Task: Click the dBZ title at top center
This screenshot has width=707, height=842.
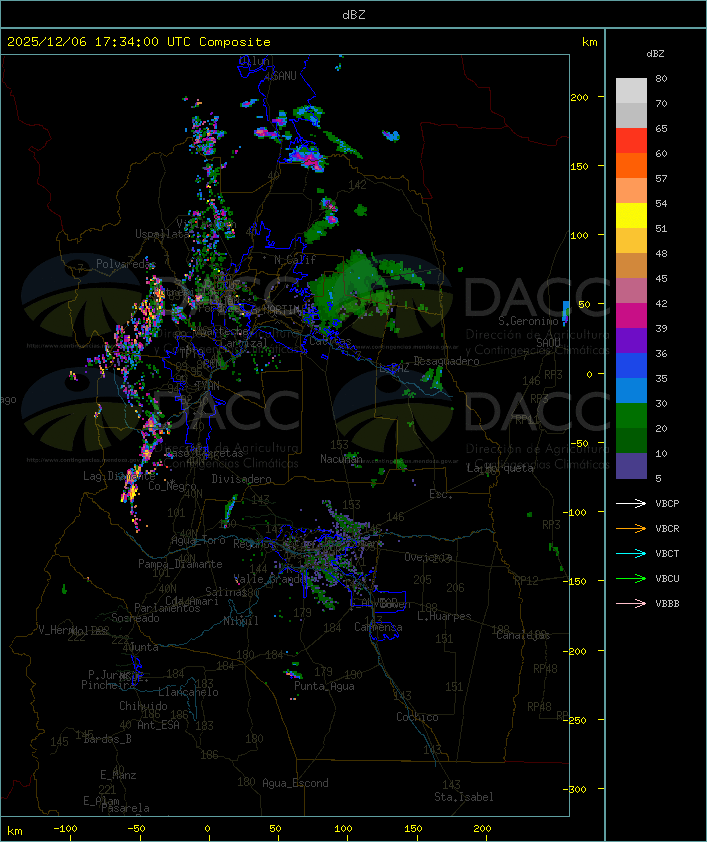Action: [354, 15]
